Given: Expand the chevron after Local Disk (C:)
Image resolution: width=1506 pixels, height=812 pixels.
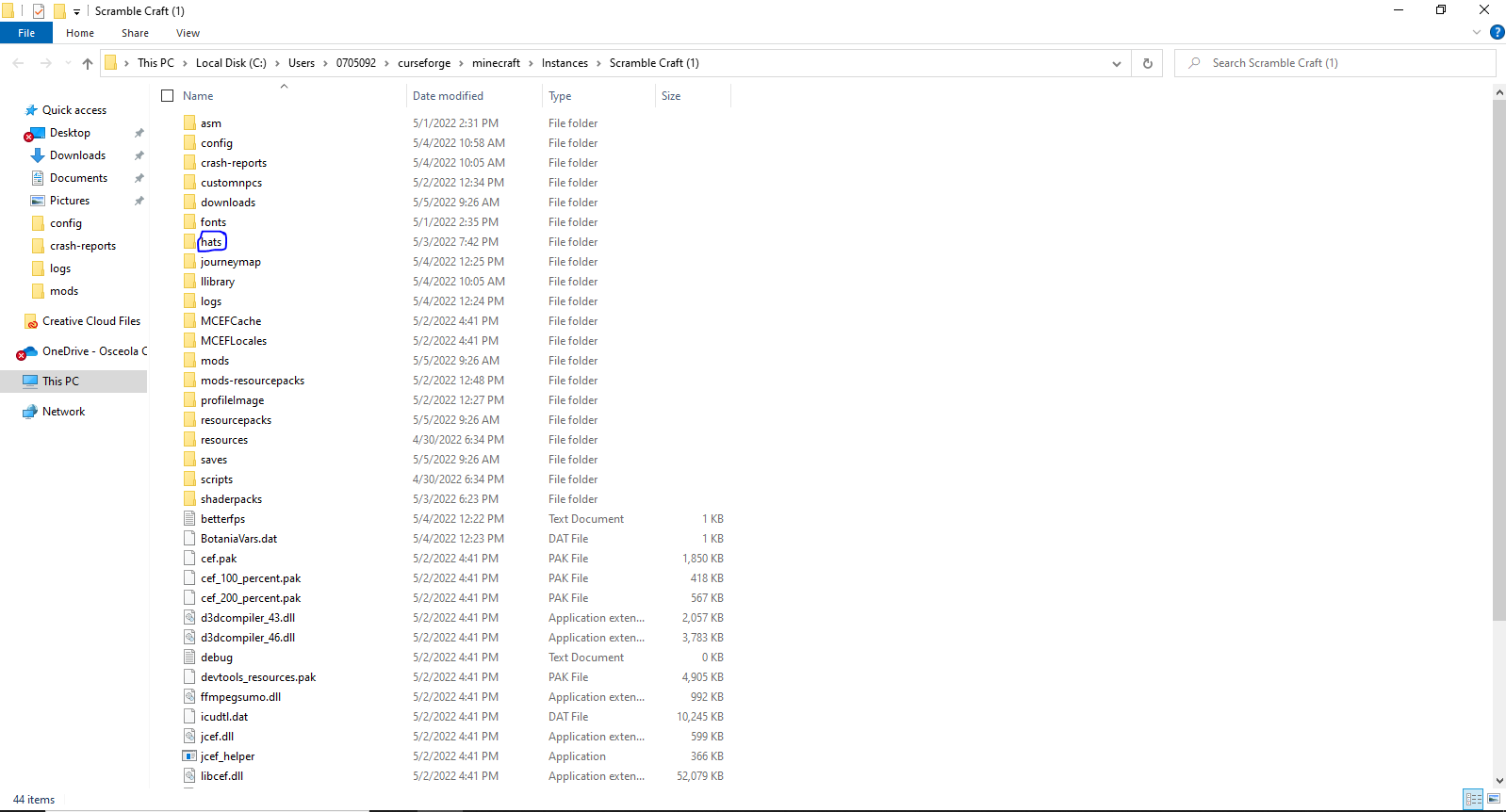Looking at the screenshot, I should click(x=277, y=63).
